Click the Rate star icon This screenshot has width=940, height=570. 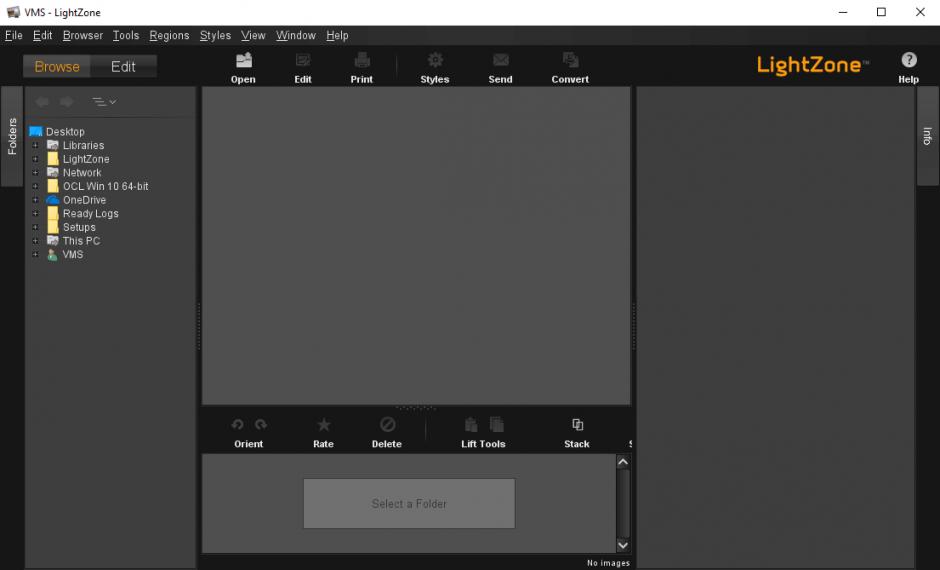[323, 424]
